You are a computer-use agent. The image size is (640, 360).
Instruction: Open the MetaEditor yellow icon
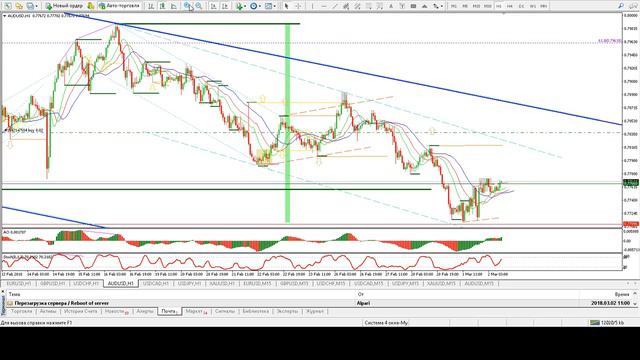pyautogui.click(x=91, y=6)
